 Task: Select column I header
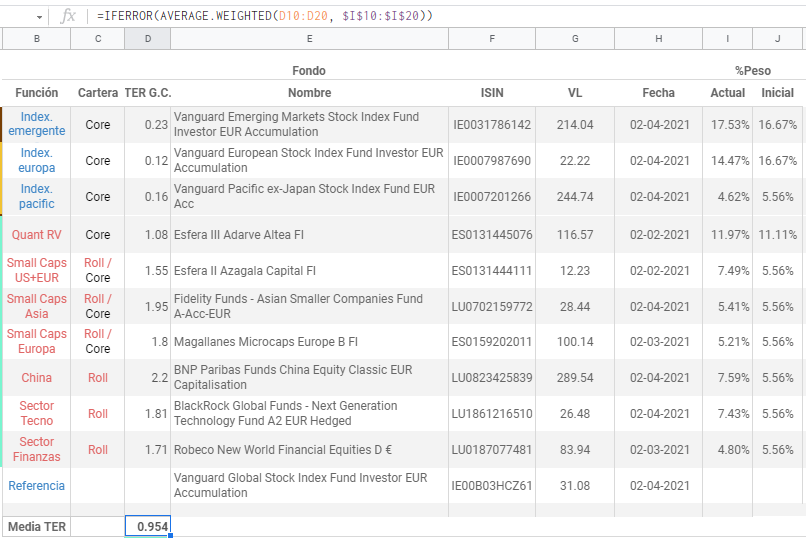coord(727,38)
